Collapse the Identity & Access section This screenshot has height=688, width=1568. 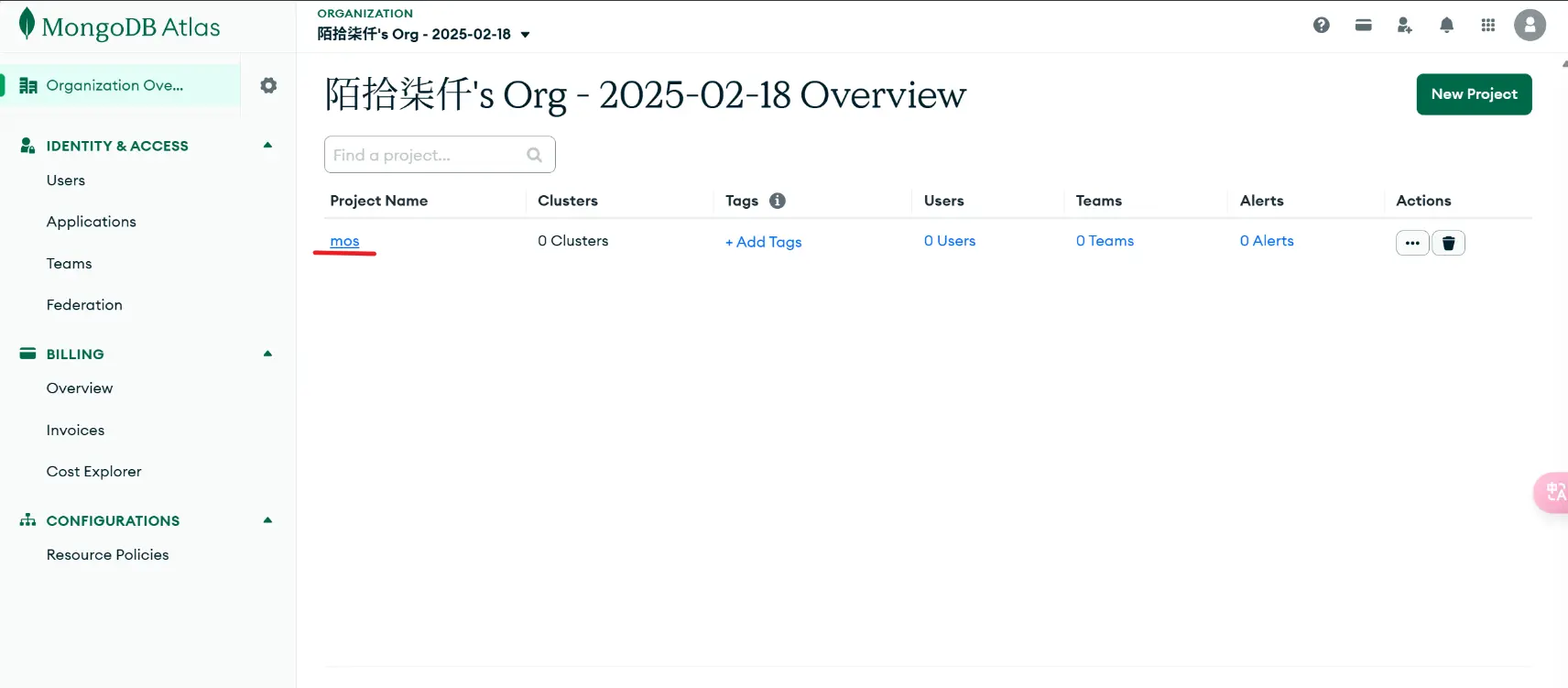267,145
